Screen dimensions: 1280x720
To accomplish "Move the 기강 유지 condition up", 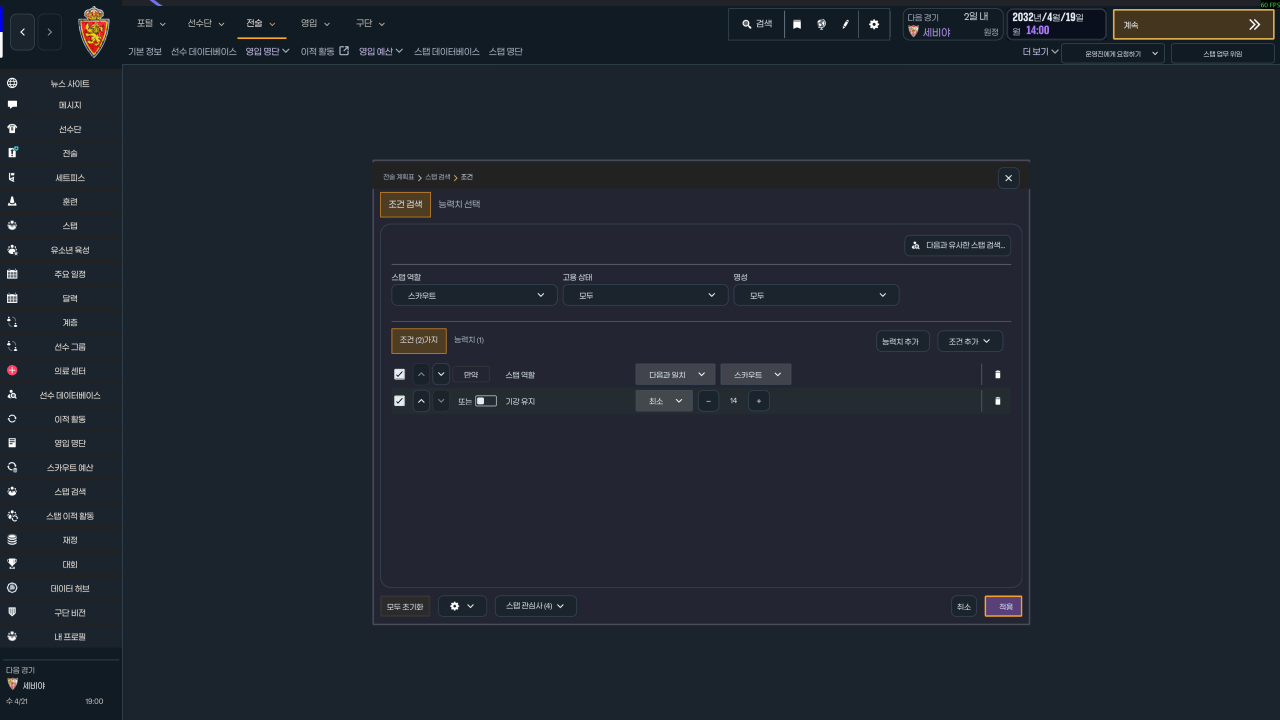I will (421, 401).
